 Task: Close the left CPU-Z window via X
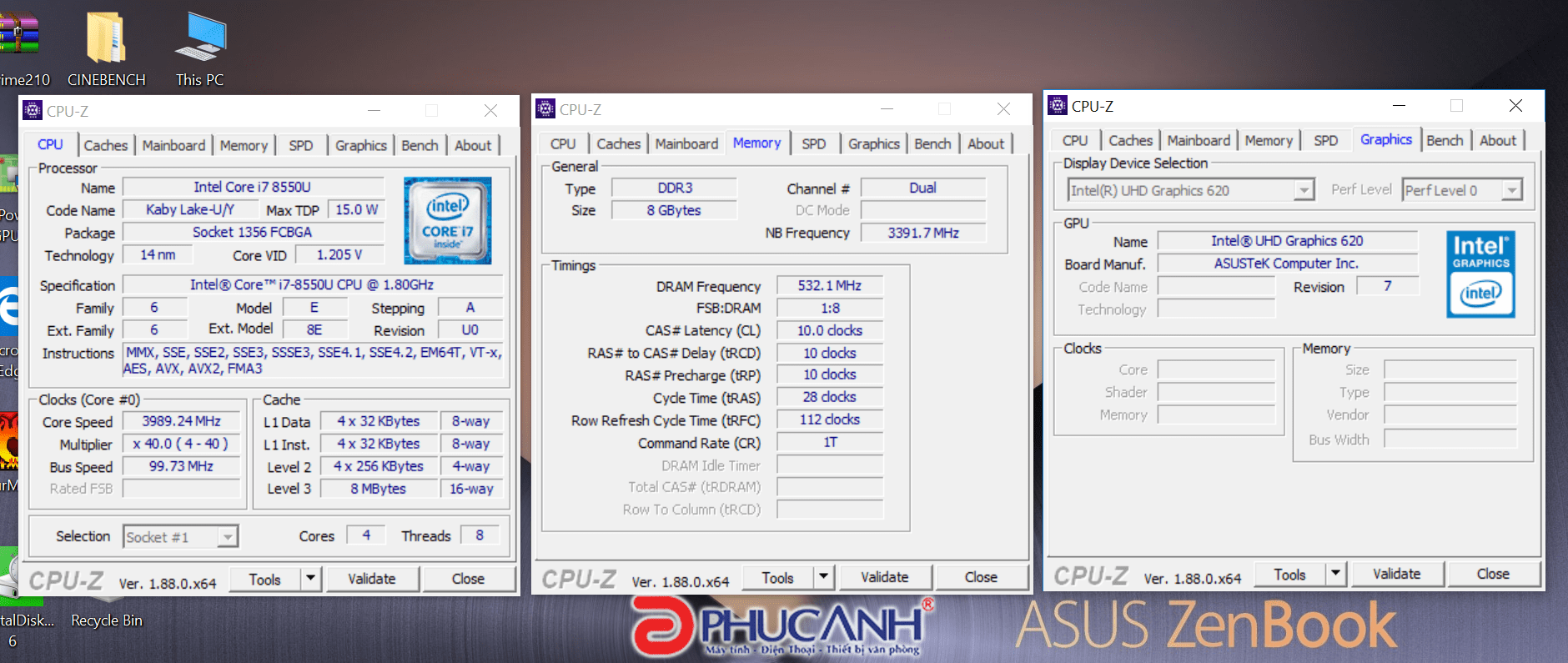491,110
